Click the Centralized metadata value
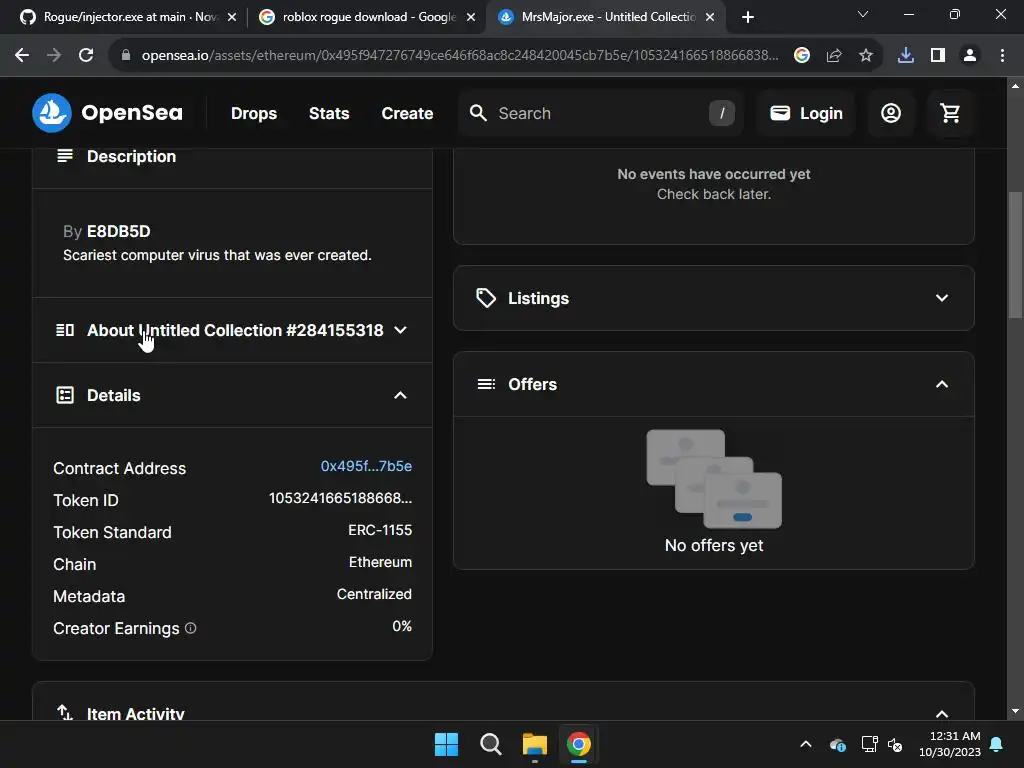 coord(374,594)
